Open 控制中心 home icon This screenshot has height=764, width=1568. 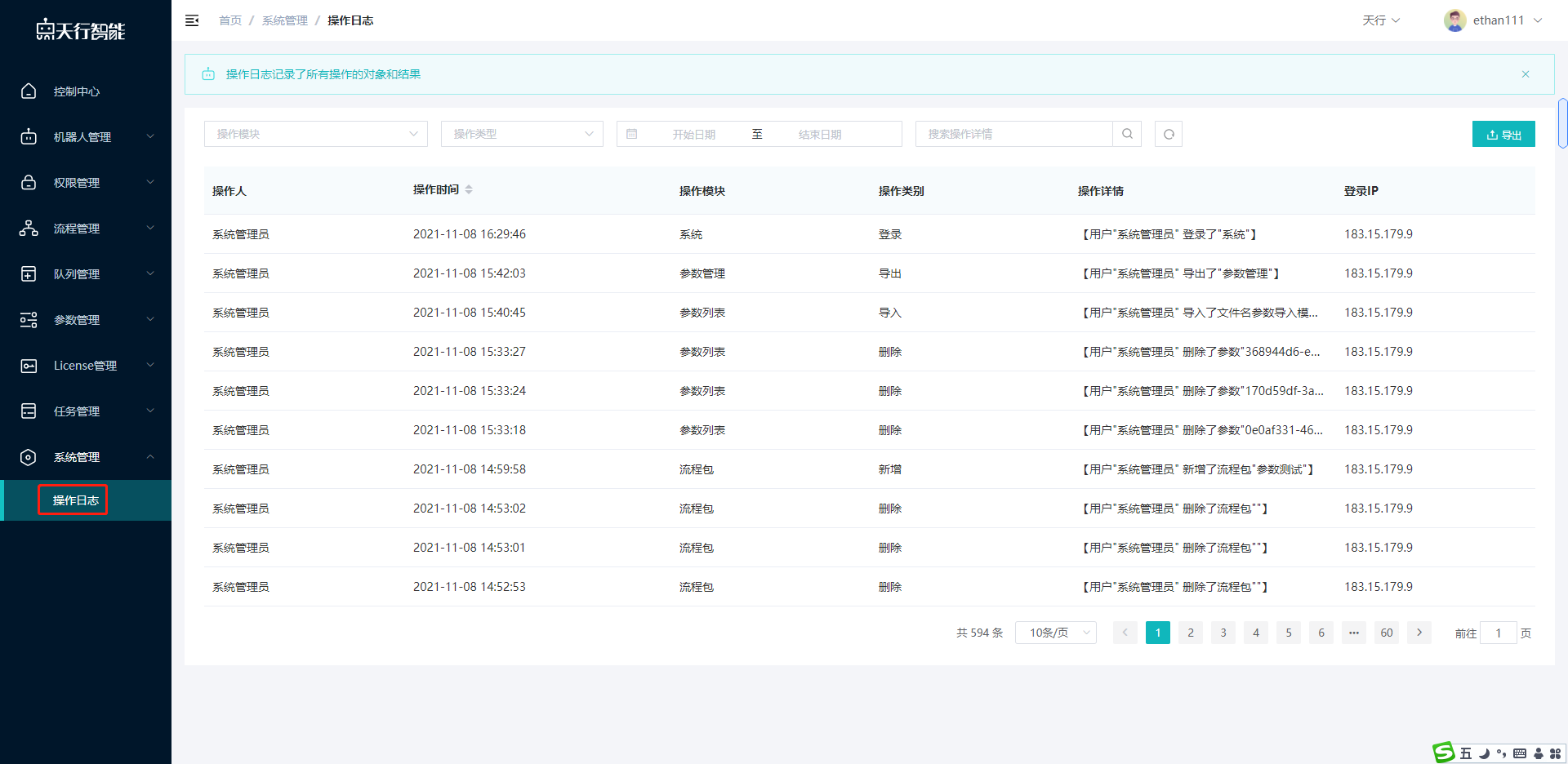[29, 91]
